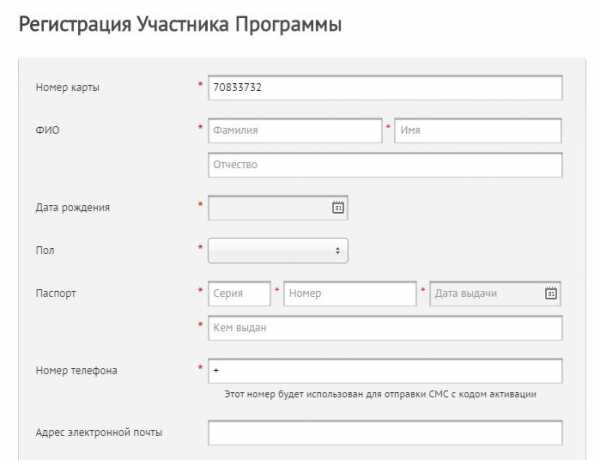The image size is (600, 460).
Task: Click the Номер карты label
Action: click(67, 88)
